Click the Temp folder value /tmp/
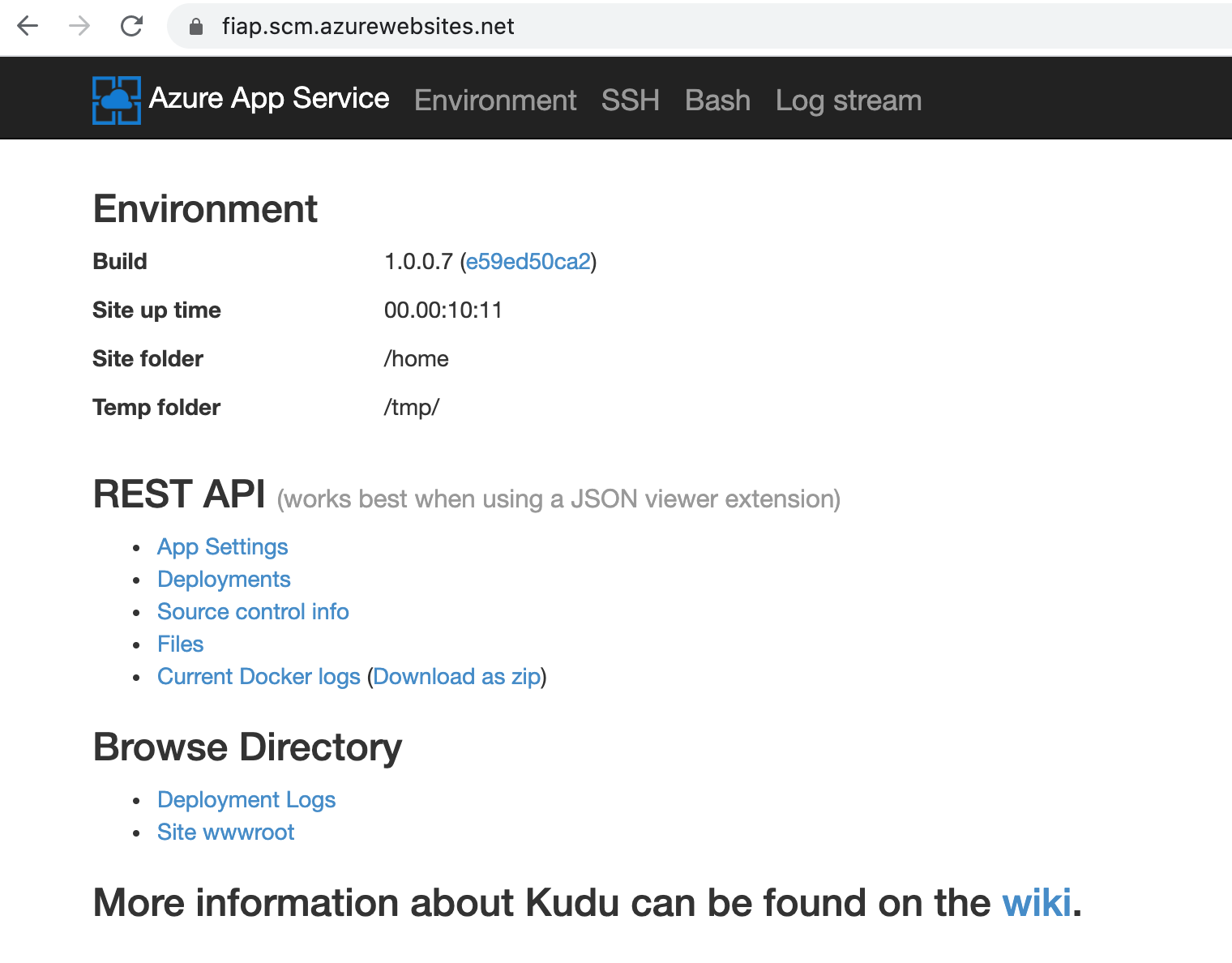Viewport: 1232px width, 963px height. coord(412,408)
